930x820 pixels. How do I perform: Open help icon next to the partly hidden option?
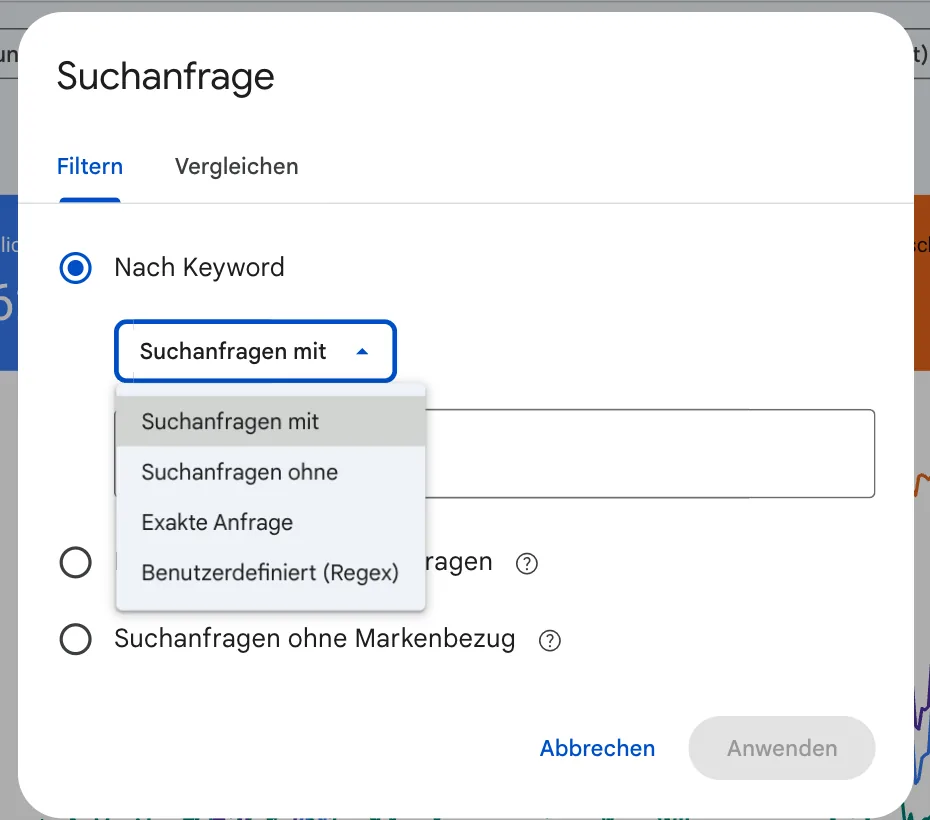tap(527, 563)
